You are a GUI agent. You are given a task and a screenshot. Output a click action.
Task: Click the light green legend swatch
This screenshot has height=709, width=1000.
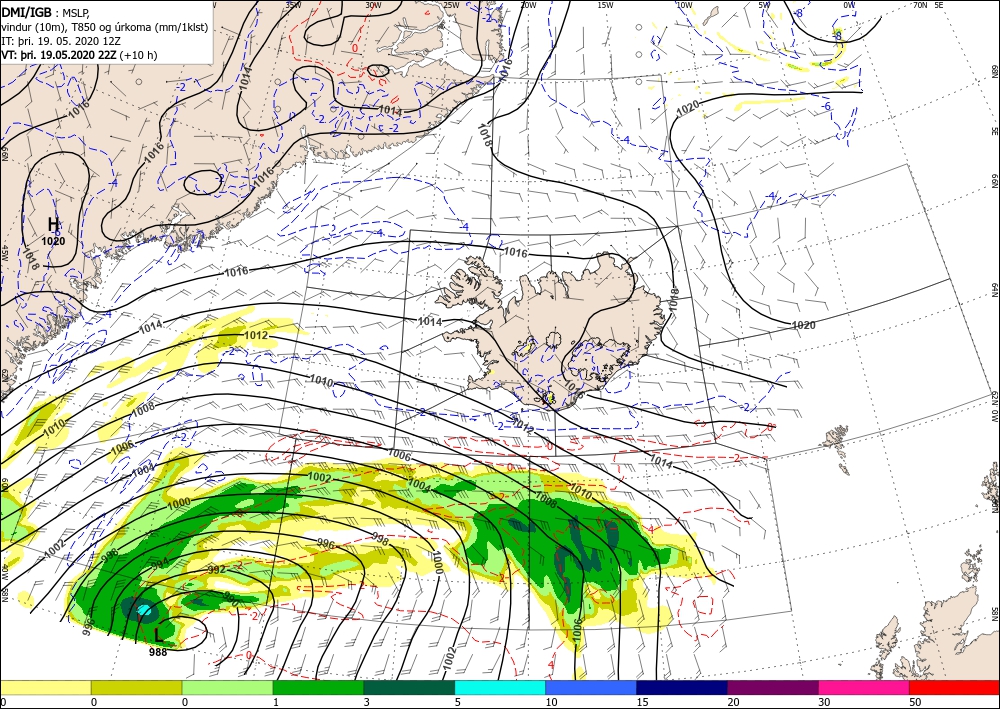(227, 687)
